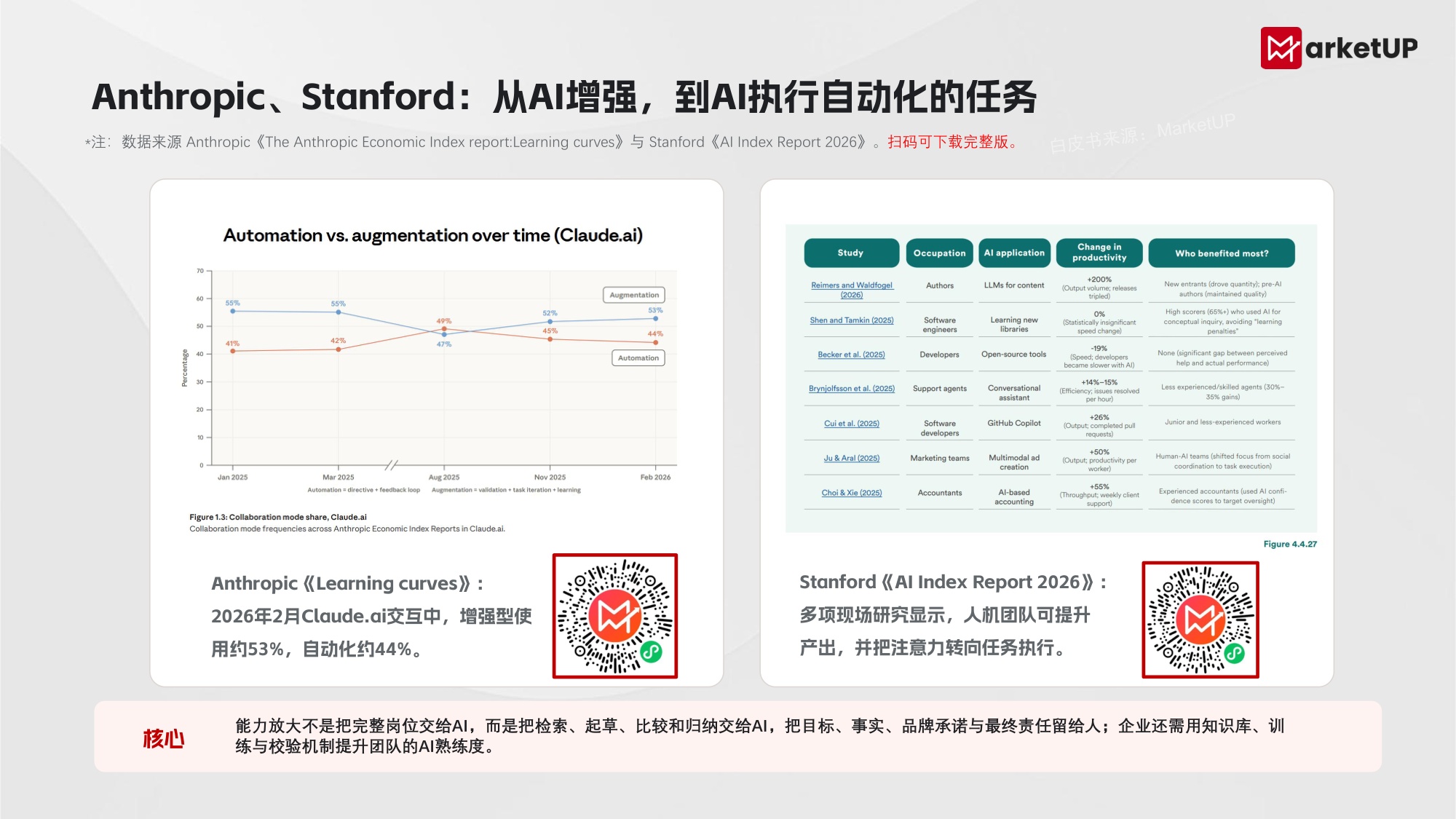Click the Figure 1.3 Collaboration mode share caption
The image size is (1456, 819).
[278, 517]
